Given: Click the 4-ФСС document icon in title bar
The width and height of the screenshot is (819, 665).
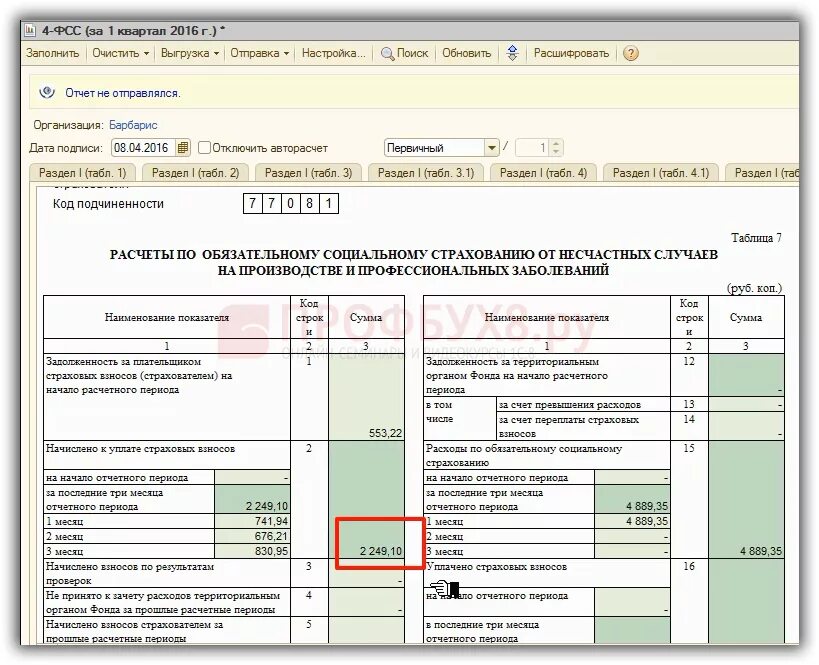Looking at the screenshot, I should point(30,31).
